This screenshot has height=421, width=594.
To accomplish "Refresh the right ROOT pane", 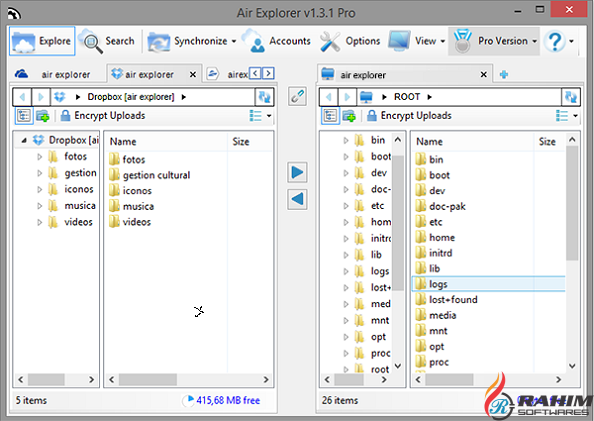I will pos(571,97).
